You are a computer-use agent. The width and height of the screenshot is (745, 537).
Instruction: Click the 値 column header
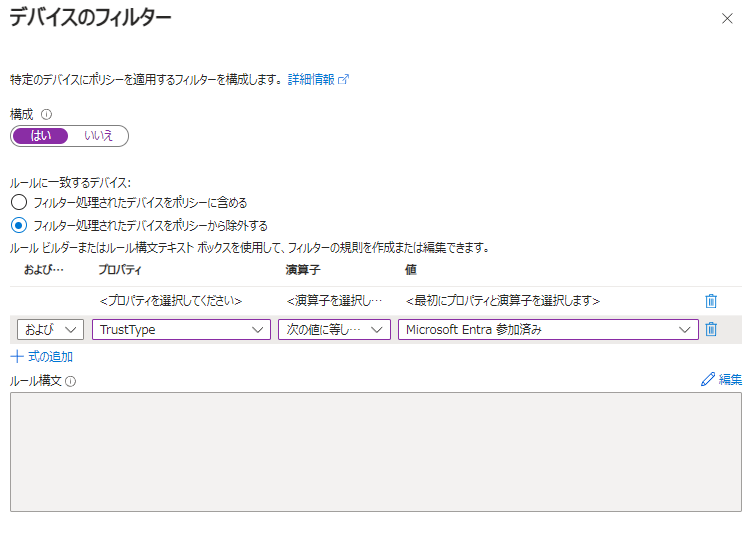pos(411,270)
